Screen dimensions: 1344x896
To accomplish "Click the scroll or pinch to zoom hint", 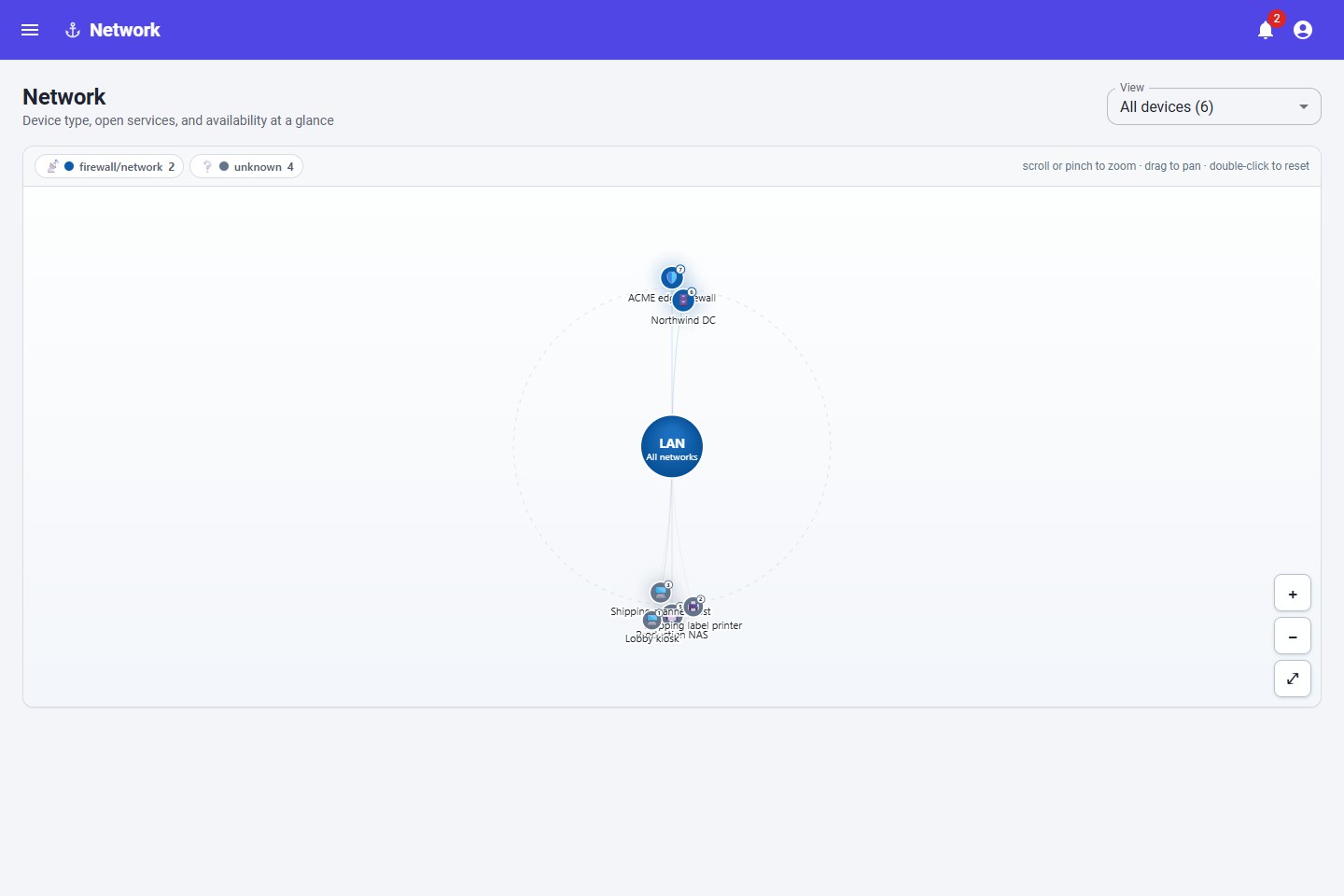I will pos(1166,166).
